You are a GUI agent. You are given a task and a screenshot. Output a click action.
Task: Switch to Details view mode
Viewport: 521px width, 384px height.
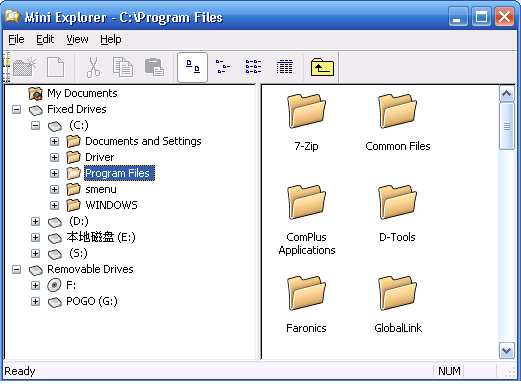(x=284, y=67)
